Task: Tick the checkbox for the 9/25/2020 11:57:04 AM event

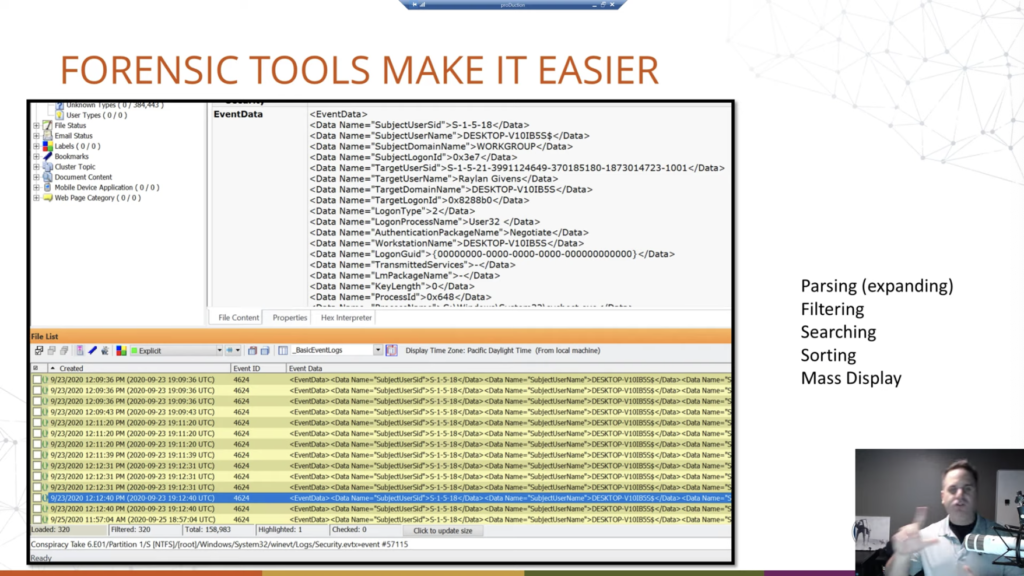Action: [x=37, y=520]
